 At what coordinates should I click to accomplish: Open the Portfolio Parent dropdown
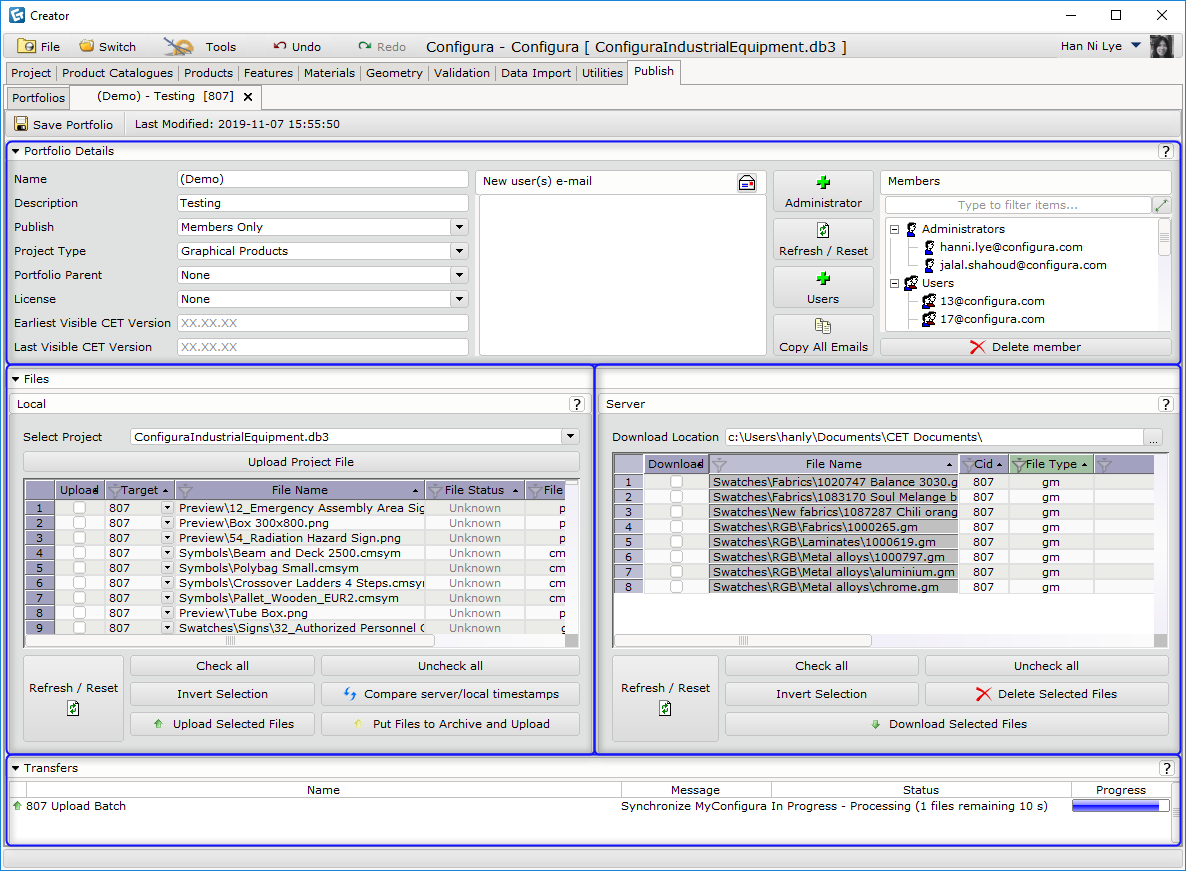[459, 275]
